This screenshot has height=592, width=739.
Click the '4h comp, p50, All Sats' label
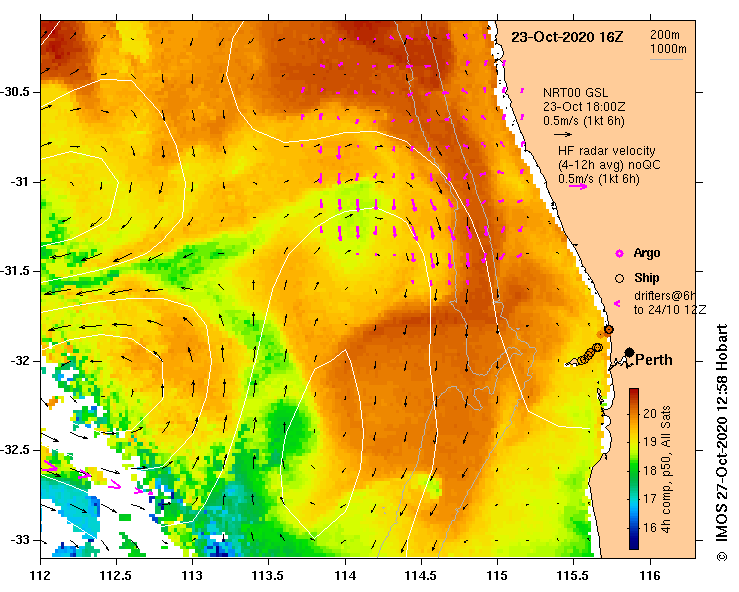pos(666,469)
